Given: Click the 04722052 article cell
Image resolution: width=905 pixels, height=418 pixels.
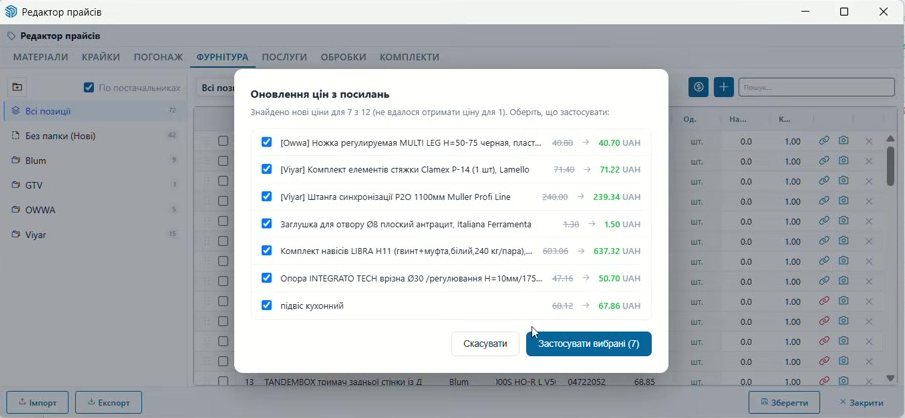Looking at the screenshot, I should pos(584,382).
